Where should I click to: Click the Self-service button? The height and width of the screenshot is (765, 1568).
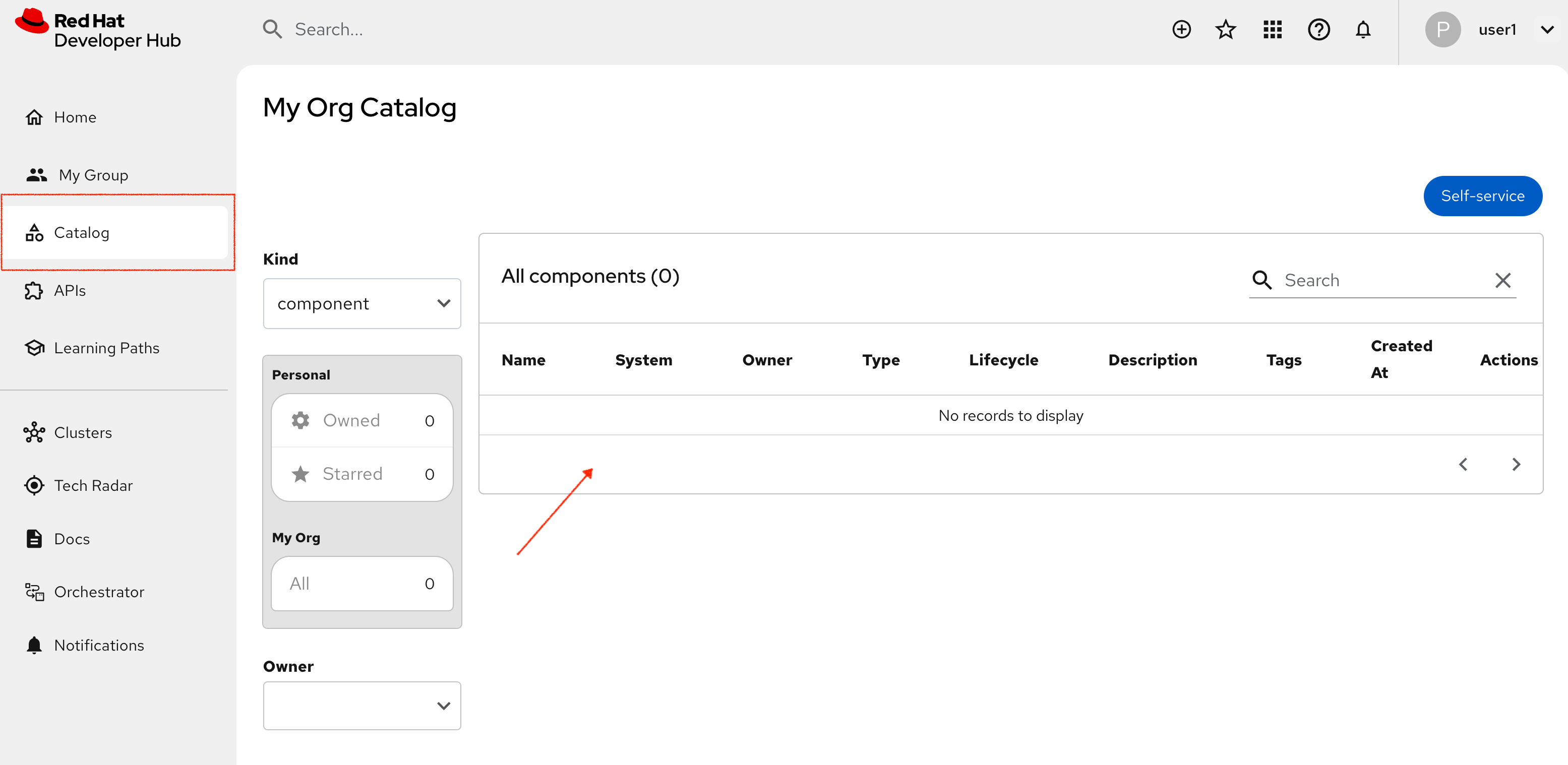[x=1483, y=196]
